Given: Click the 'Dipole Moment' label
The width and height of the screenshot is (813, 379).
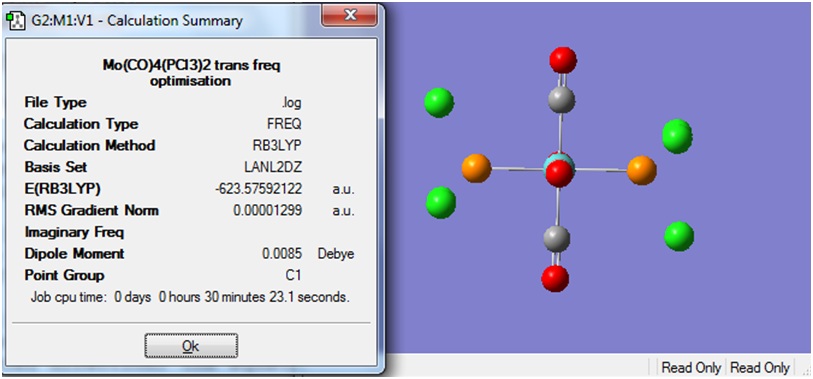Looking at the screenshot, I should pos(74,254).
